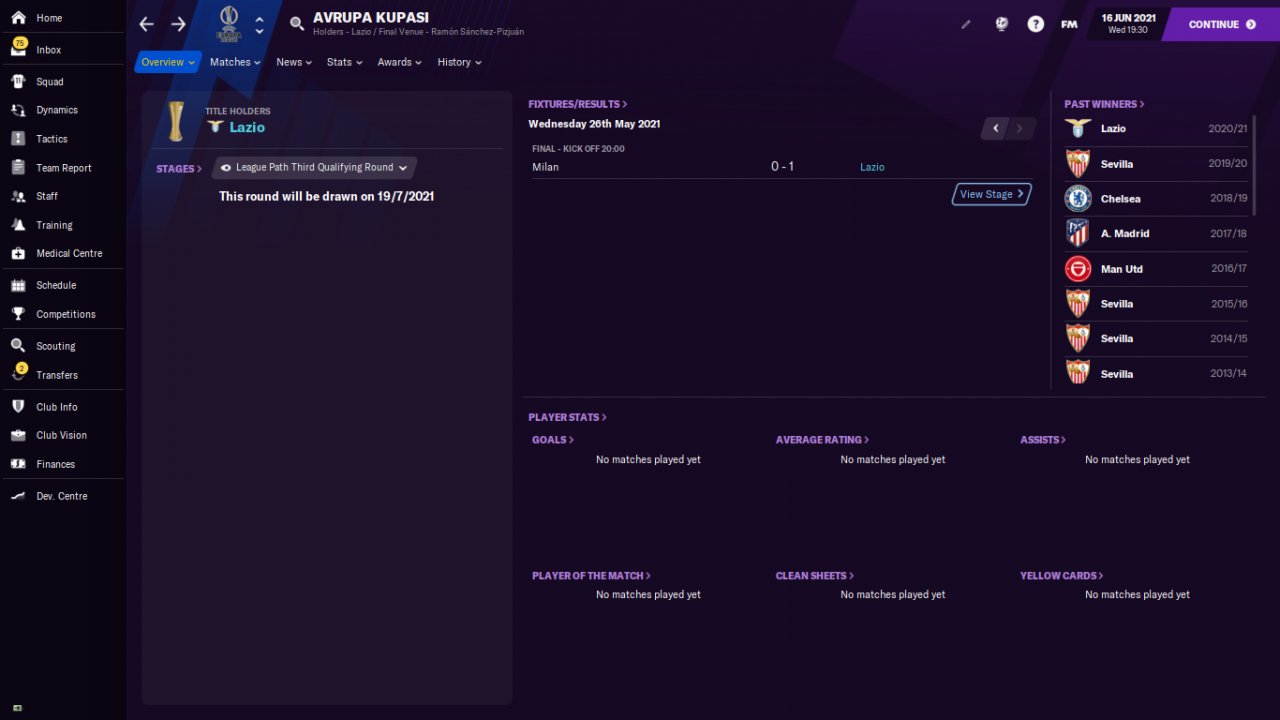Select A. Madrid 2017/18 past winner
1280x720 pixels.
click(x=1156, y=234)
